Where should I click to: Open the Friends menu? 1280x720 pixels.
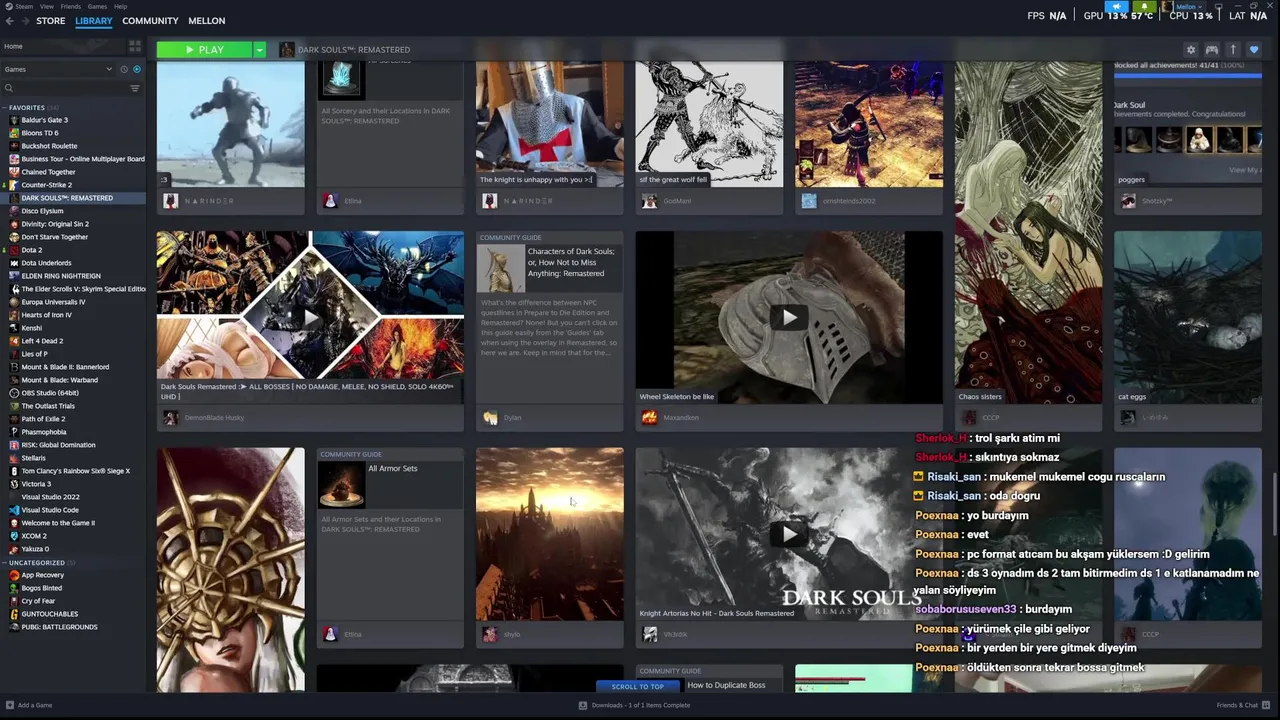point(71,6)
